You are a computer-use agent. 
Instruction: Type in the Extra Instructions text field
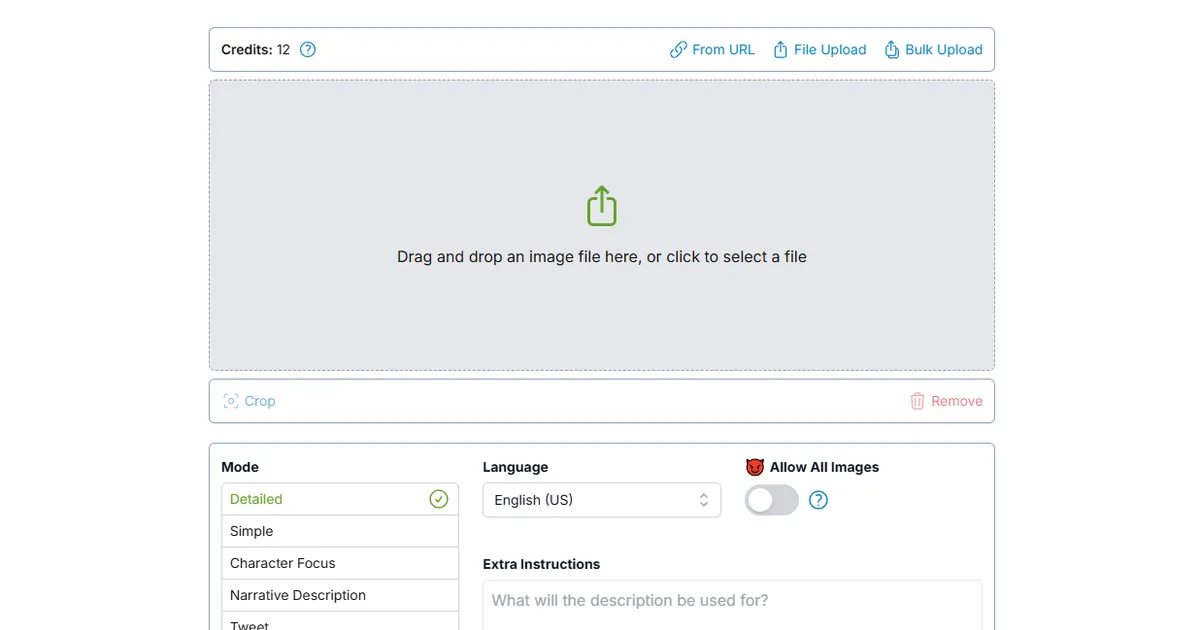[732, 604]
